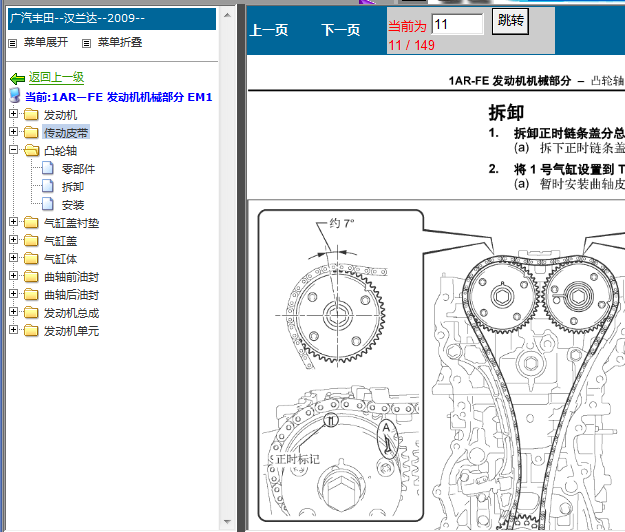The height and width of the screenshot is (532, 625).
Task: Click the 安装 document icon
Action: coord(47,204)
